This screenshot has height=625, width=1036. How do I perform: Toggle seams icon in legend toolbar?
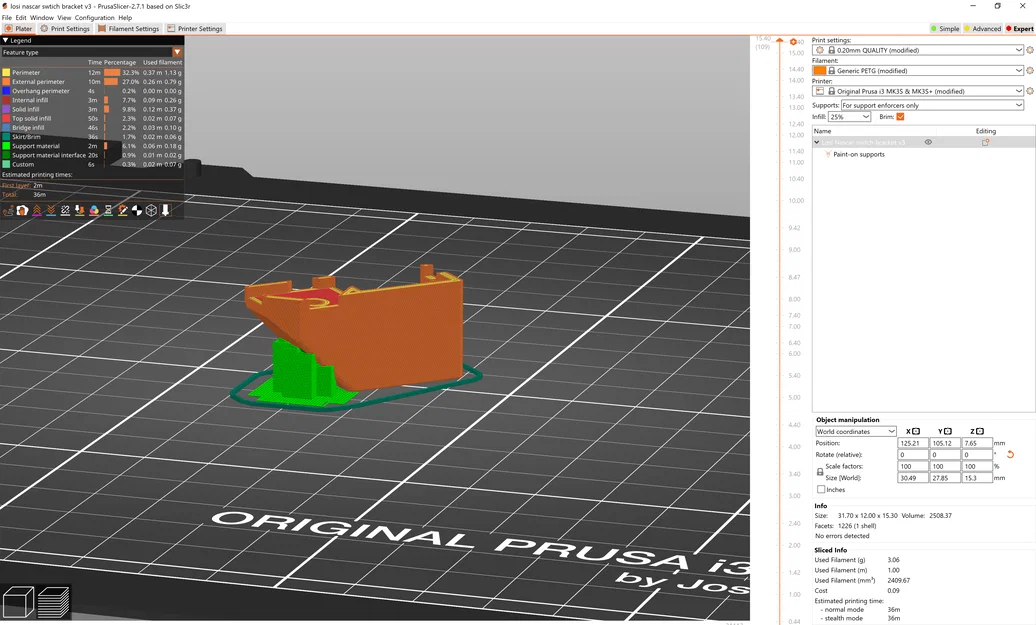(65, 210)
